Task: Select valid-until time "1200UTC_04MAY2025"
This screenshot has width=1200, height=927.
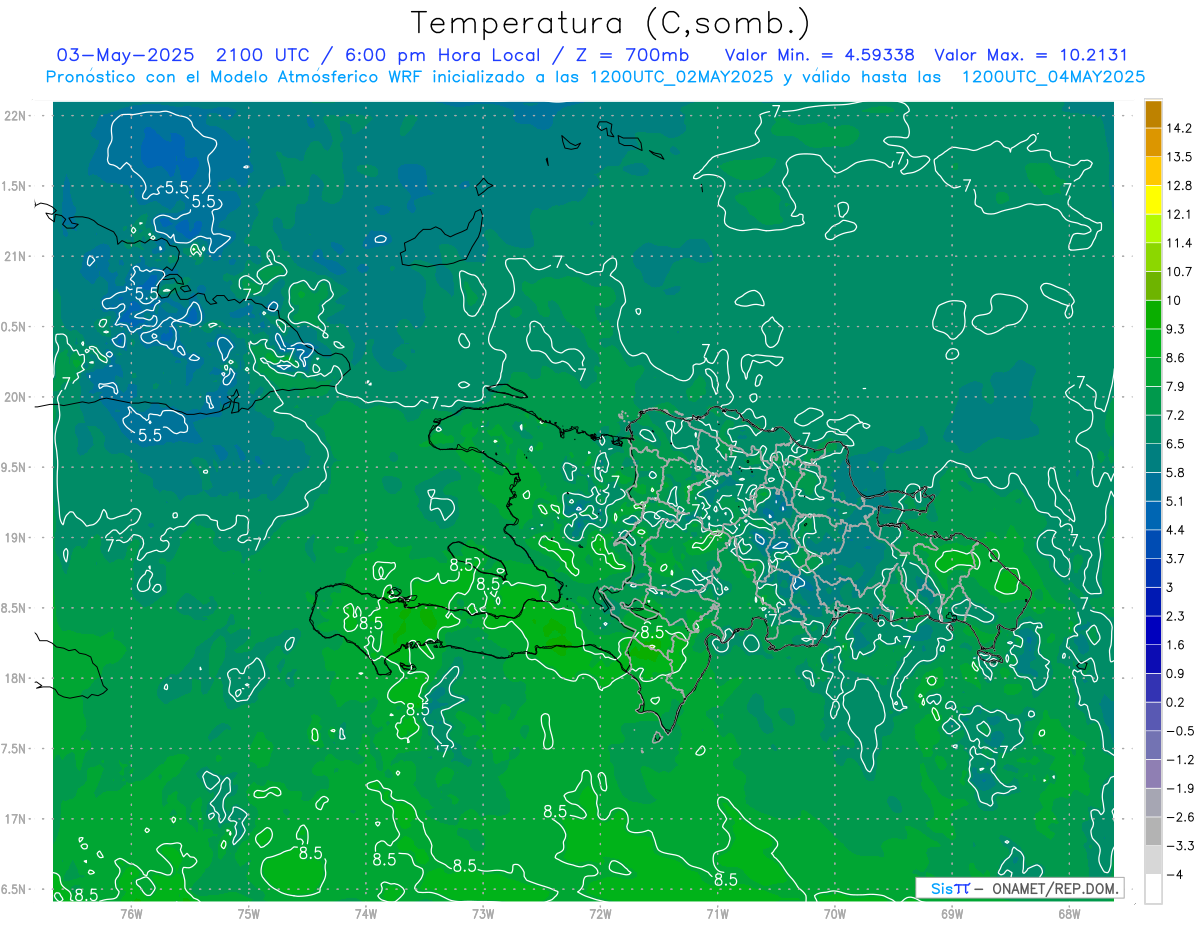Action: [x=1053, y=76]
